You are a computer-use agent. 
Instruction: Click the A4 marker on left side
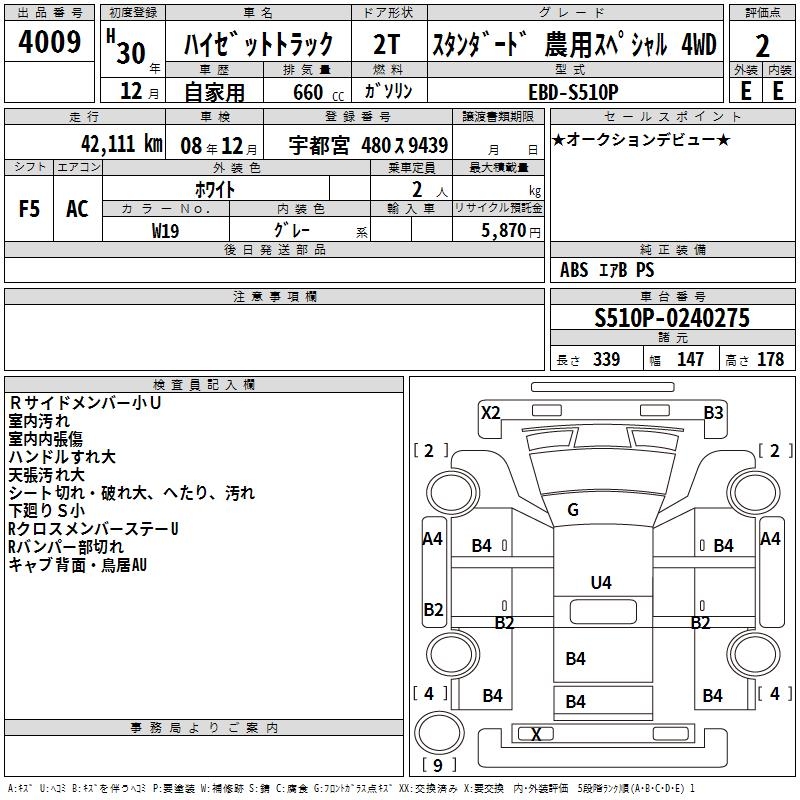[432, 539]
